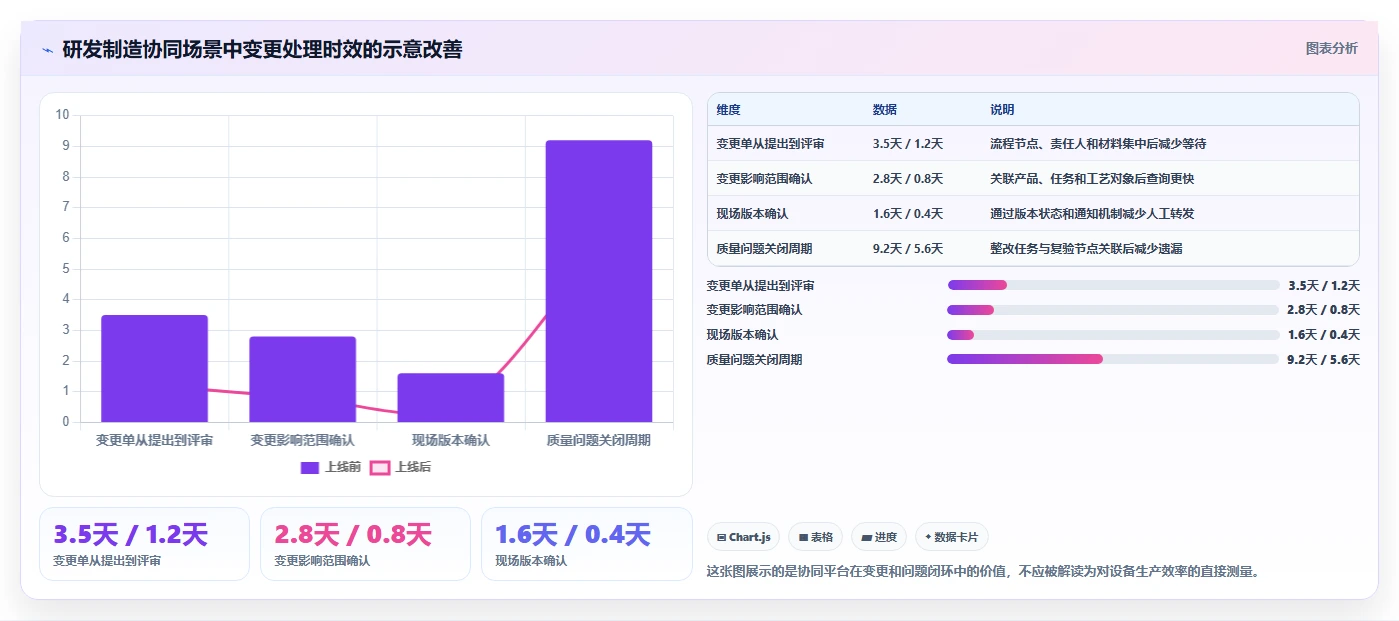Click table cell 质量问题关闭周期
The width and height of the screenshot is (1399, 621).
pos(764,249)
